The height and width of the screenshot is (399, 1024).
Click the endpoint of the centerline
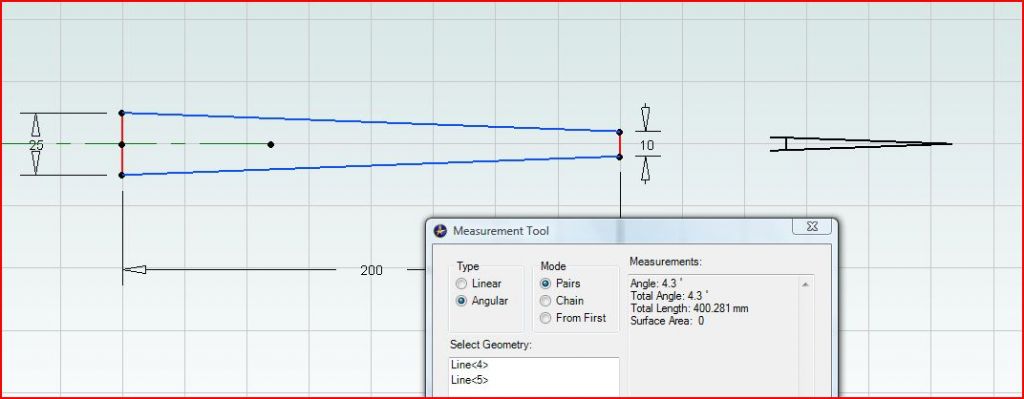(x=271, y=144)
